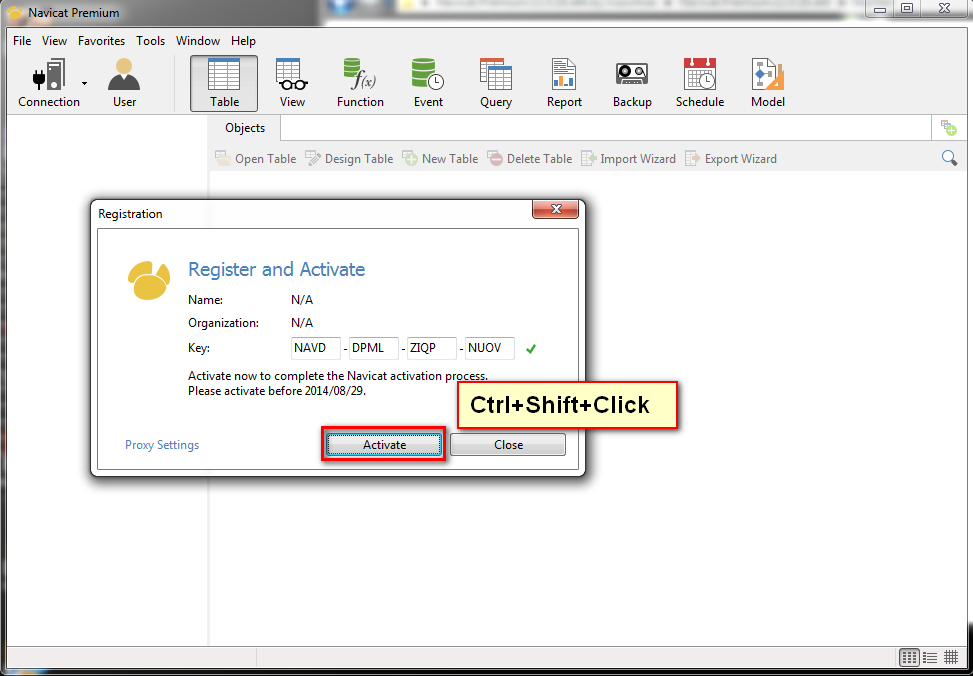Launch the Export Wizard
Image resolution: width=973 pixels, height=676 pixels.
click(730, 159)
